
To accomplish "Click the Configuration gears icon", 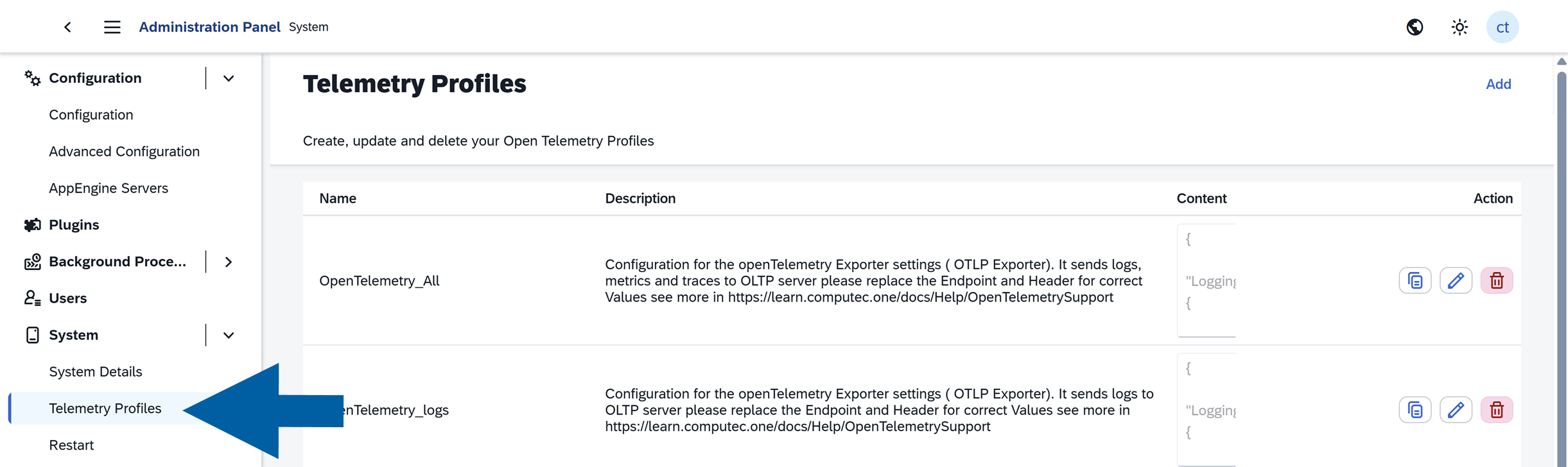I will tap(32, 78).
